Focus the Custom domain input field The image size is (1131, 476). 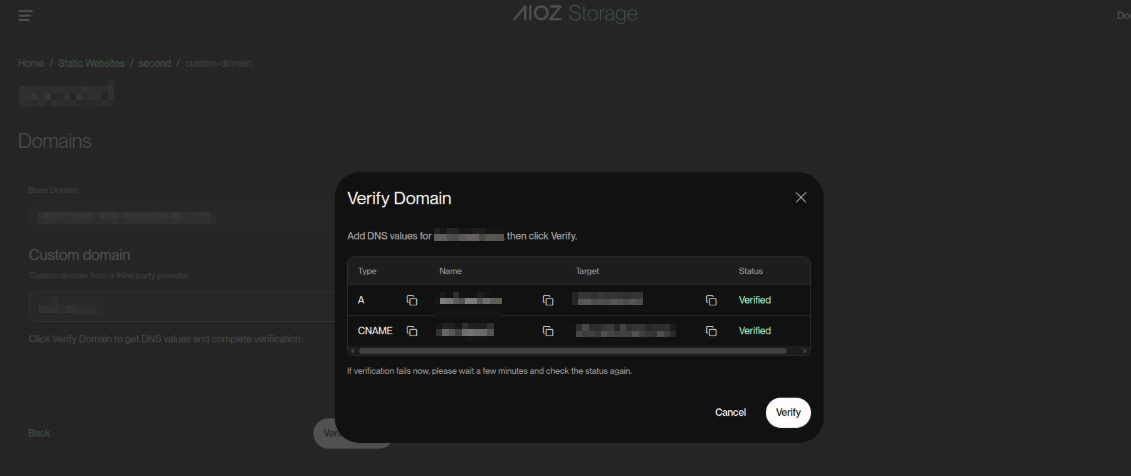[180, 306]
